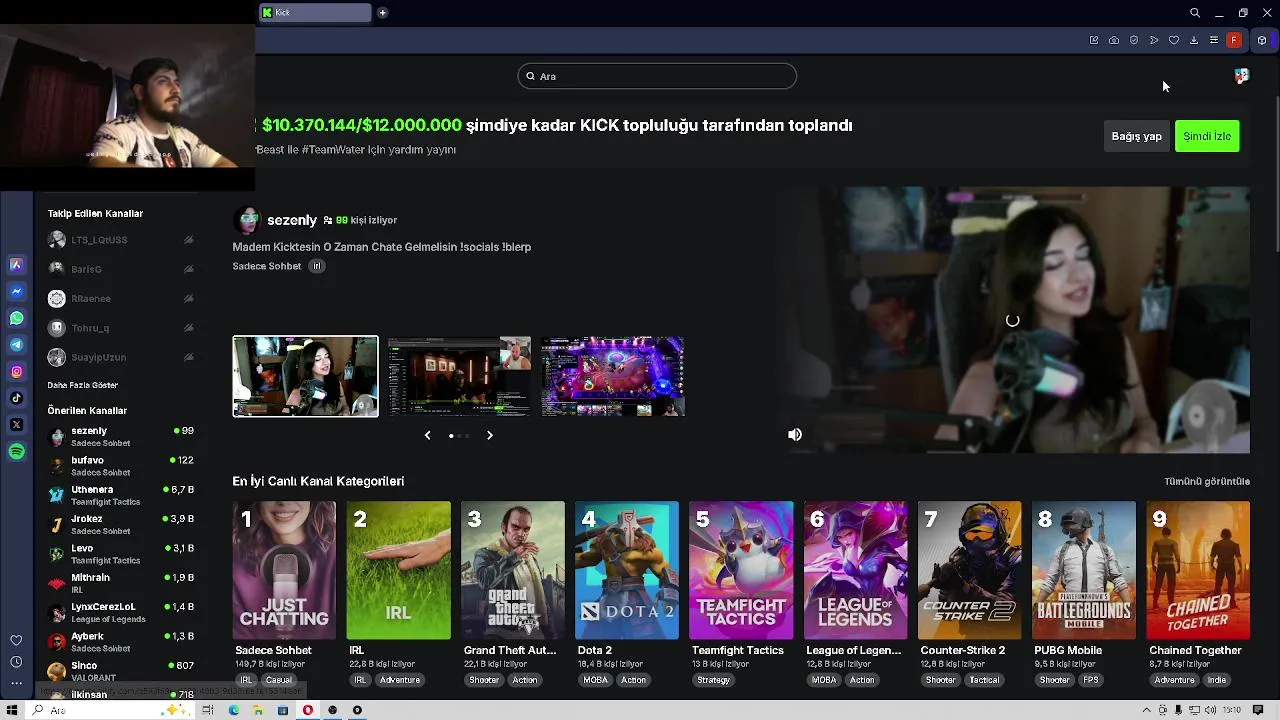The height and width of the screenshot is (720, 1280).
Task: Open Aria AI icon in sidebar
Action: 16,264
